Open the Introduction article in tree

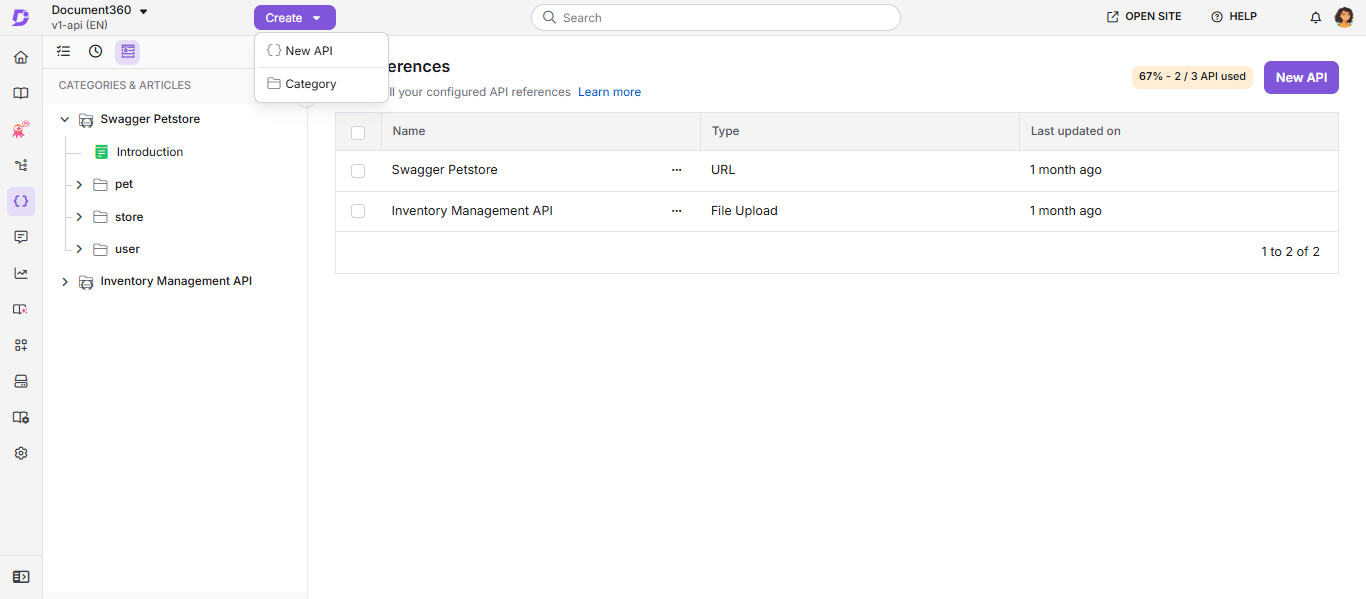pos(150,152)
